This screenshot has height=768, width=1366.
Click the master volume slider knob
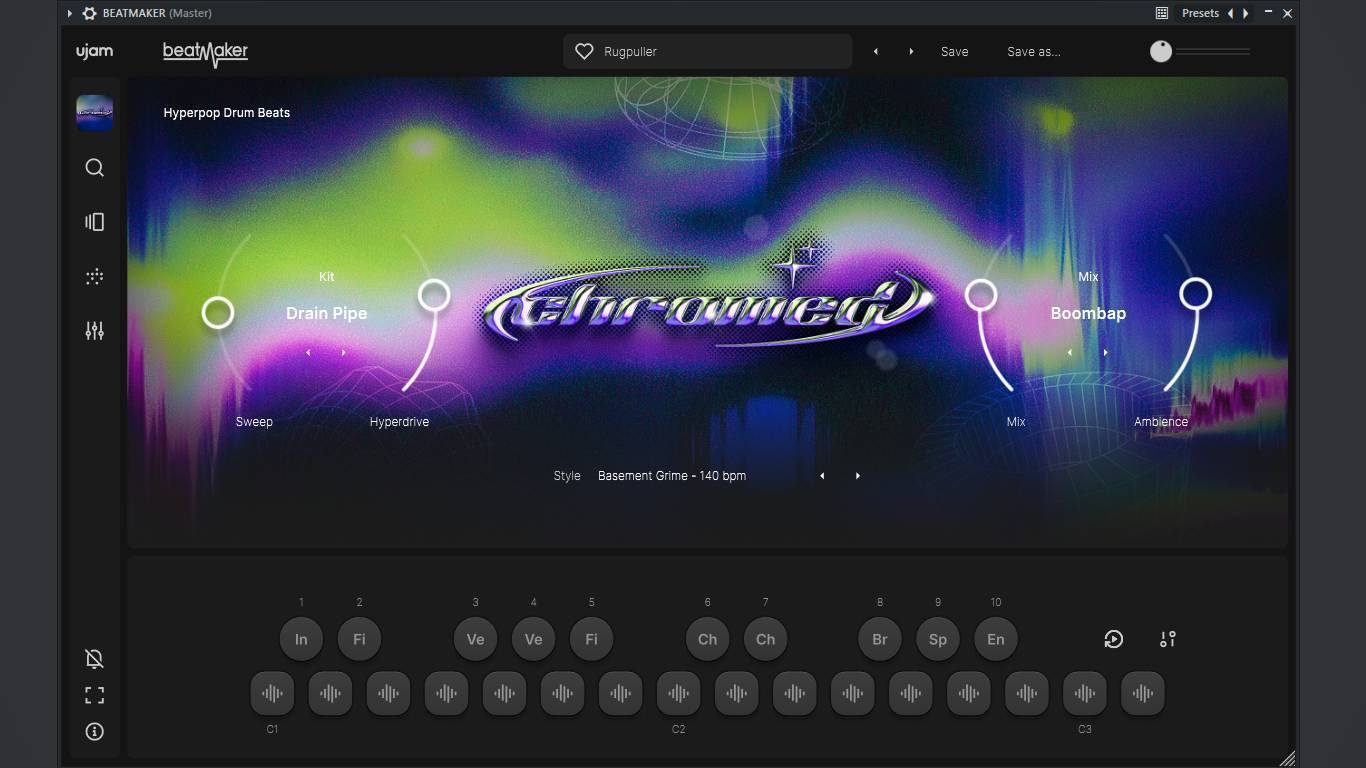[1160, 51]
